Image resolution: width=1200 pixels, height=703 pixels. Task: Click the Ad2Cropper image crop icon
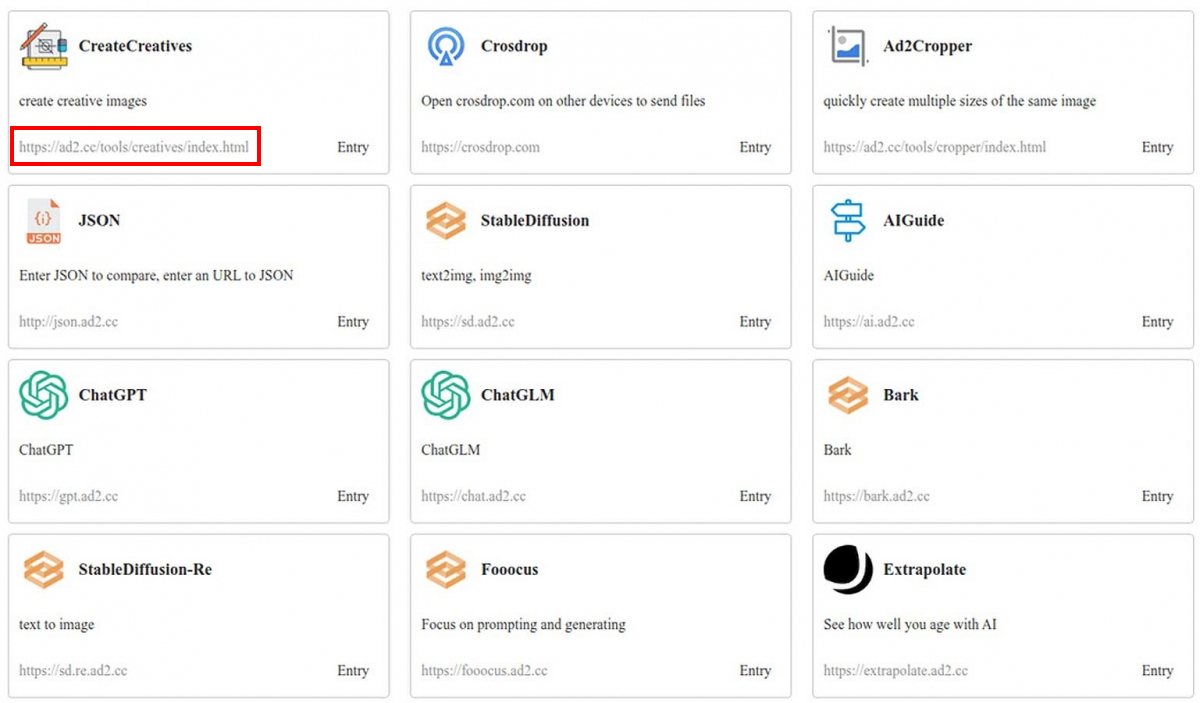[x=848, y=46]
